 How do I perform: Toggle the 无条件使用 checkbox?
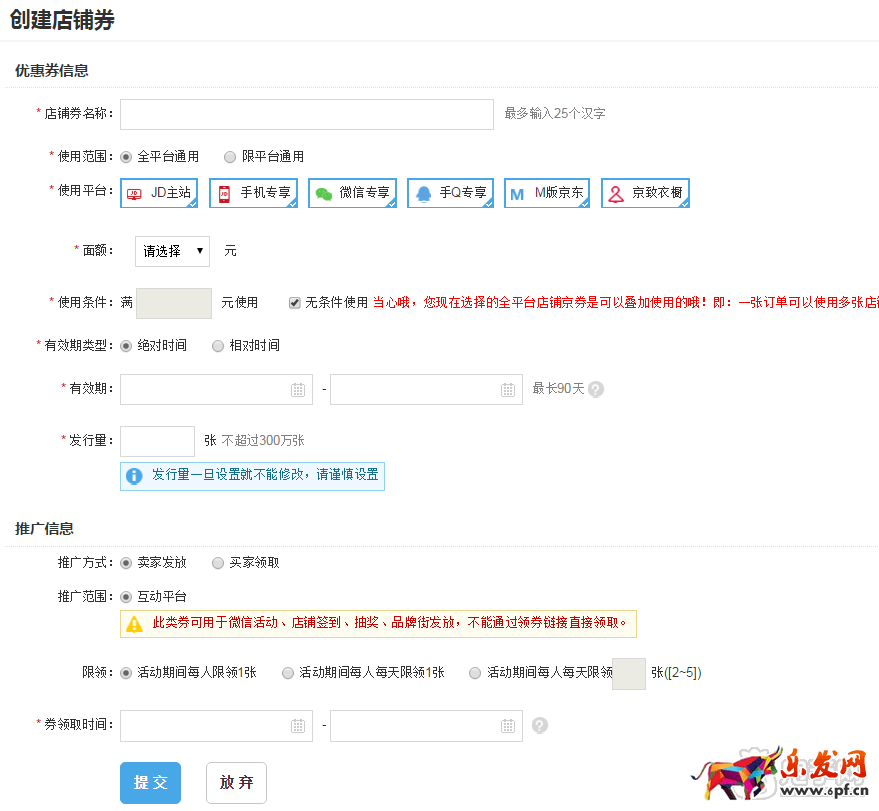coord(295,303)
